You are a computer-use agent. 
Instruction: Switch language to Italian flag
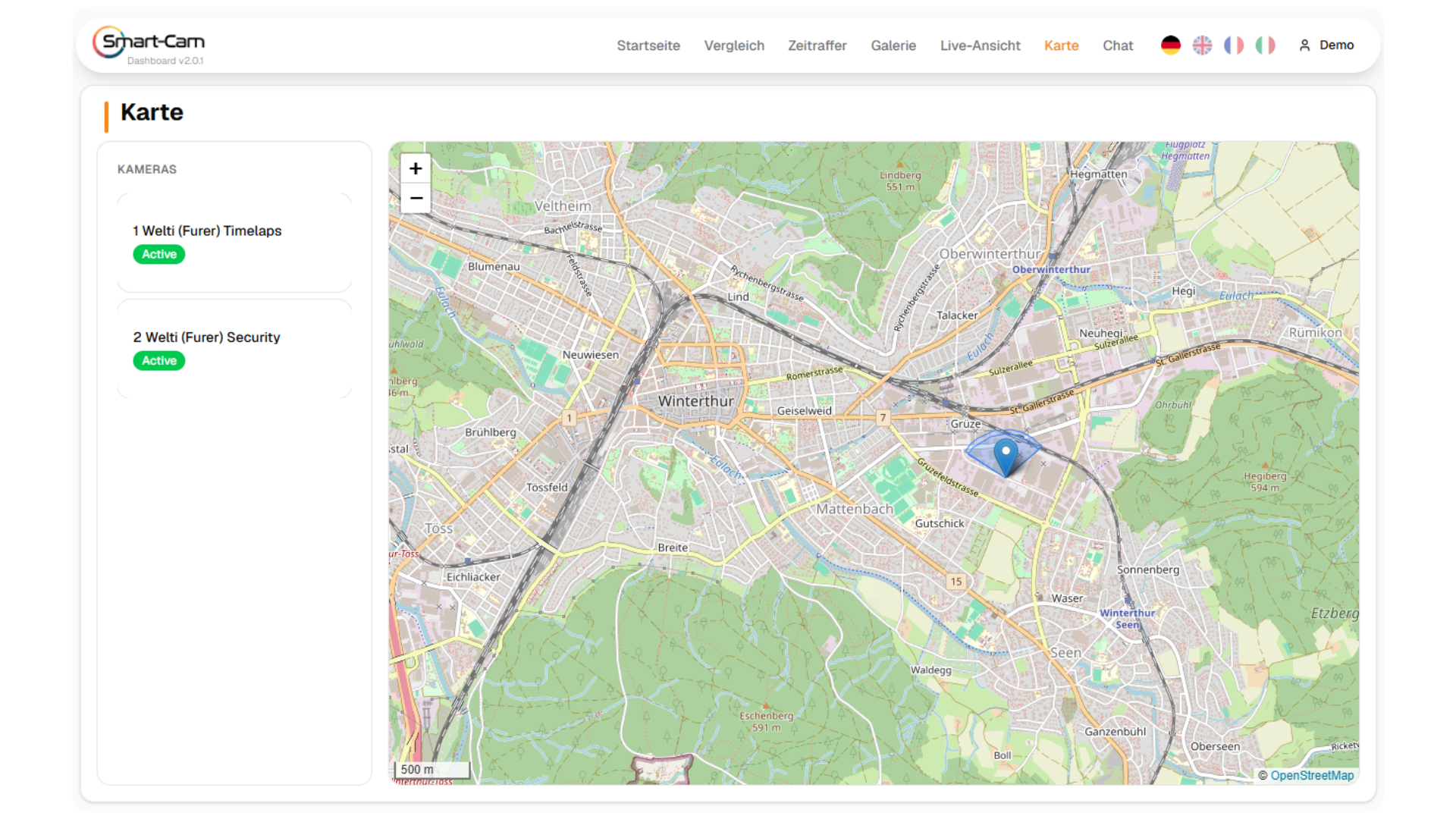1265,45
